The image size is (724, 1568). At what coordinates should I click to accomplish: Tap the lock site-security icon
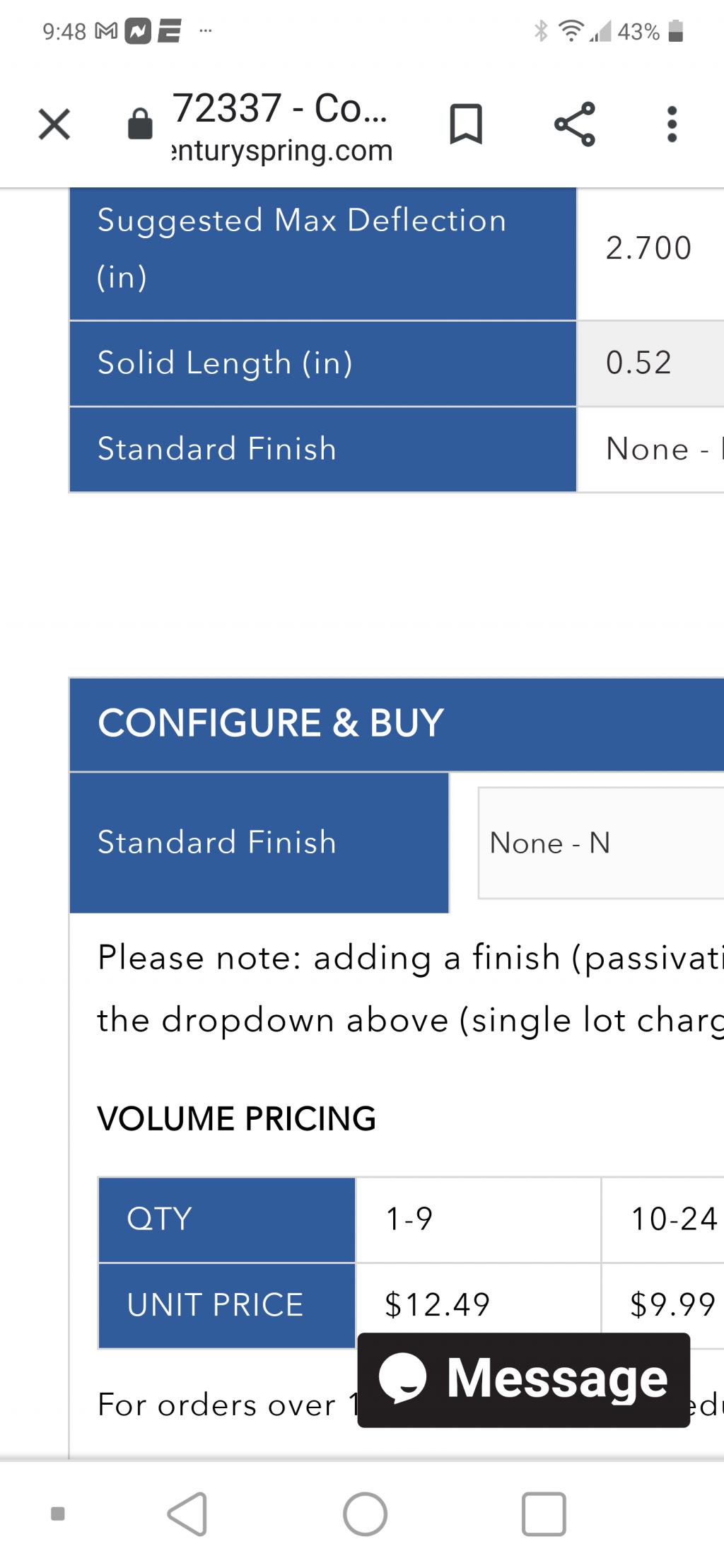140,124
